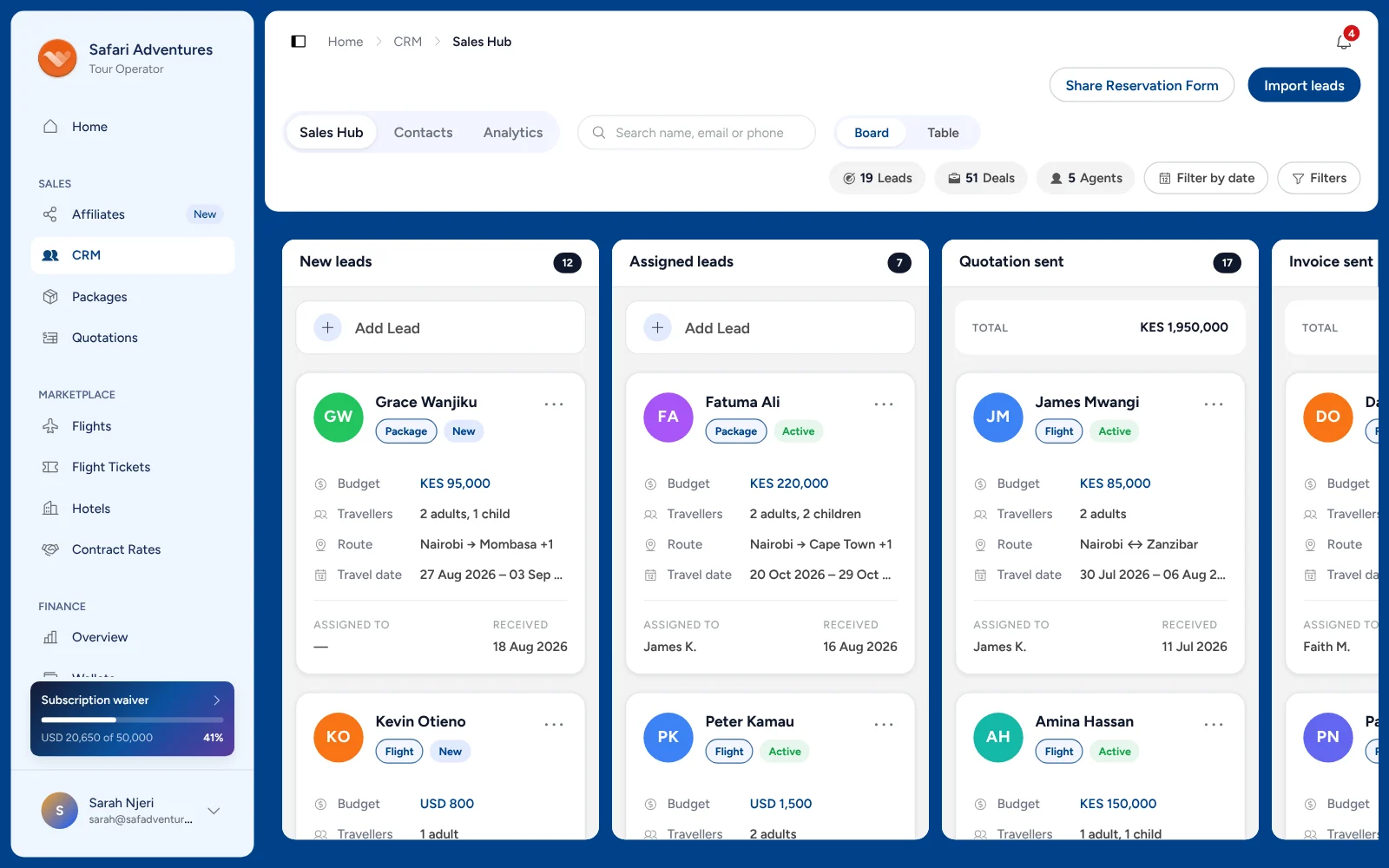Open Fatuma Ali card options menu

[884, 404]
